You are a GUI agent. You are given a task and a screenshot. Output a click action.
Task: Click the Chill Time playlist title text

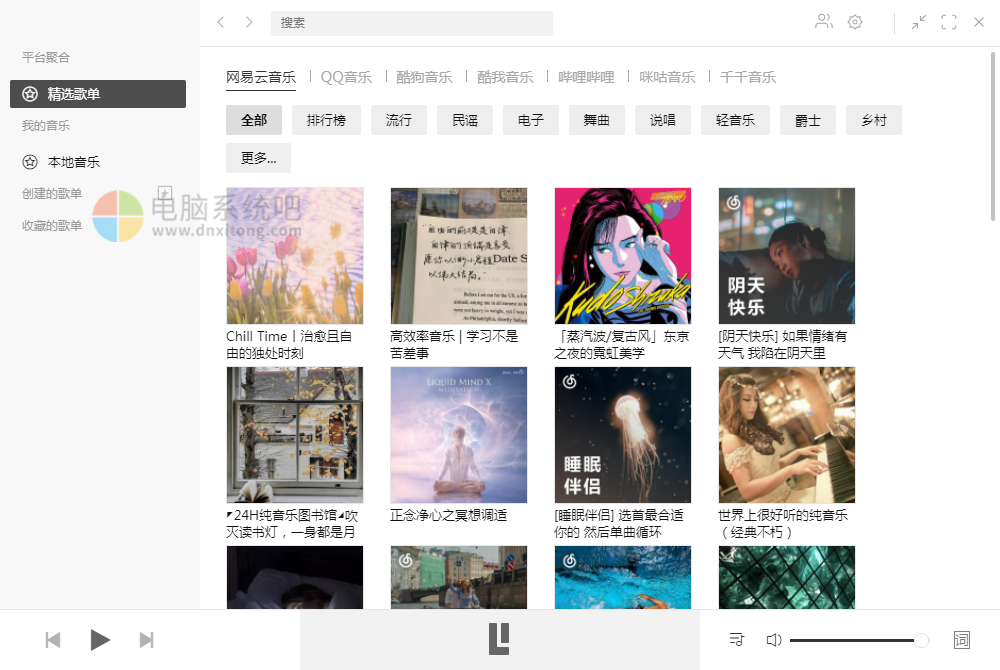tap(289, 344)
